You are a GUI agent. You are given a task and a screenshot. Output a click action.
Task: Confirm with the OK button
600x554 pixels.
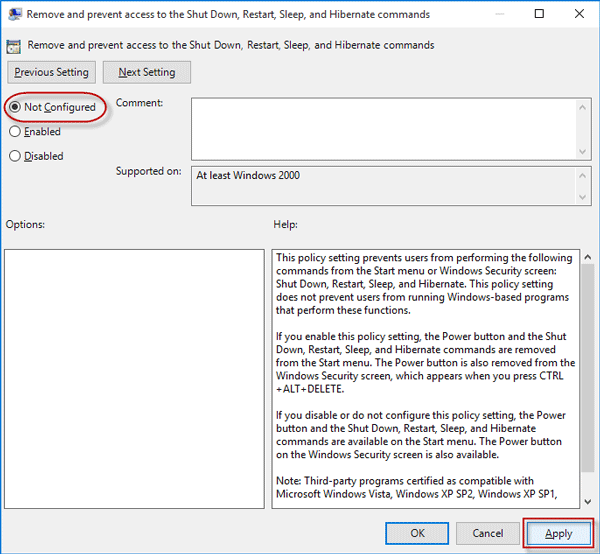click(417, 533)
